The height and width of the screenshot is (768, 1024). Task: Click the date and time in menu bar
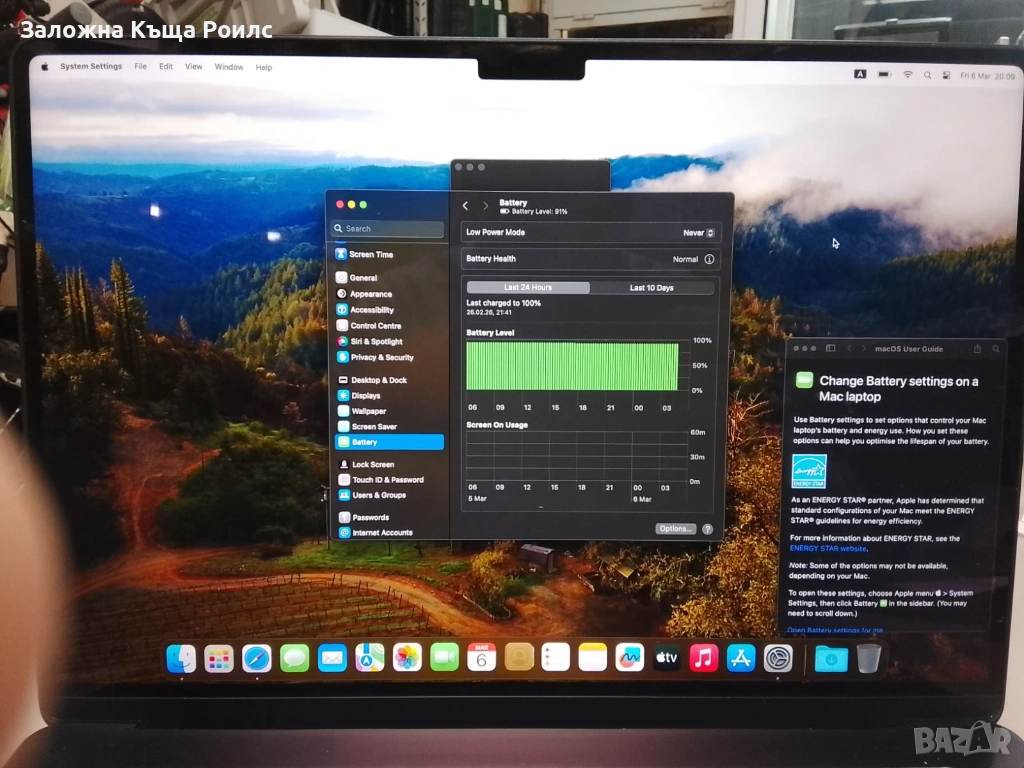[987, 76]
